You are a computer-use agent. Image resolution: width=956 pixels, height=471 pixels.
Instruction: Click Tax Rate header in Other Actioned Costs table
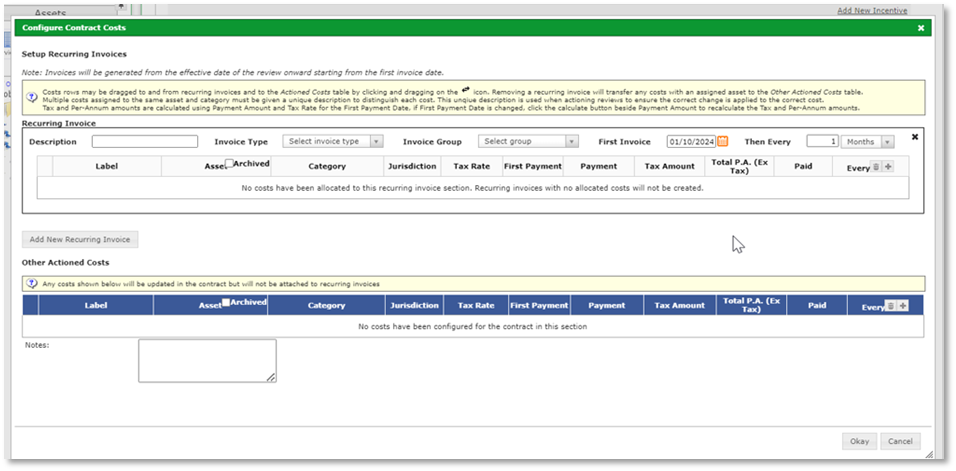click(x=476, y=305)
